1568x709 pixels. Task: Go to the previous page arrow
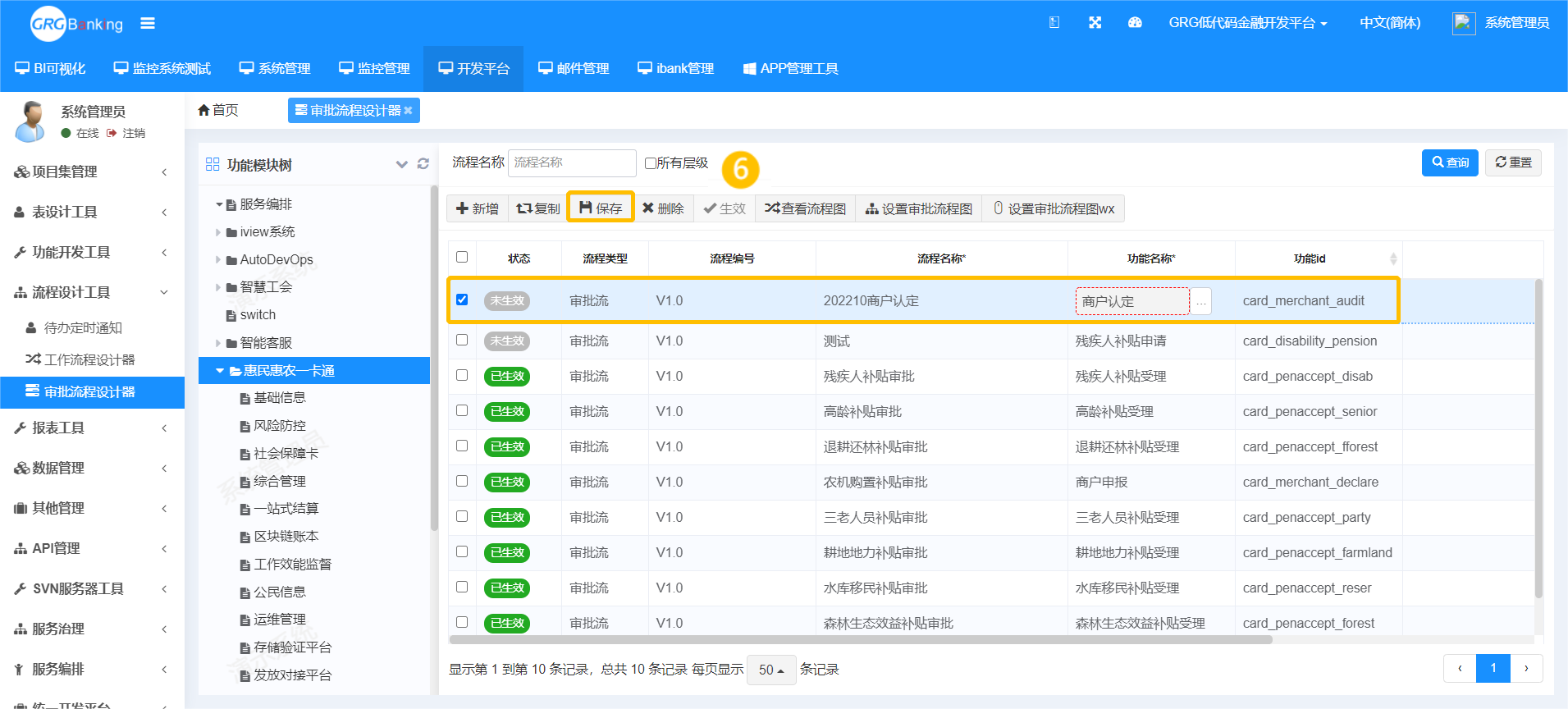pos(1460,668)
